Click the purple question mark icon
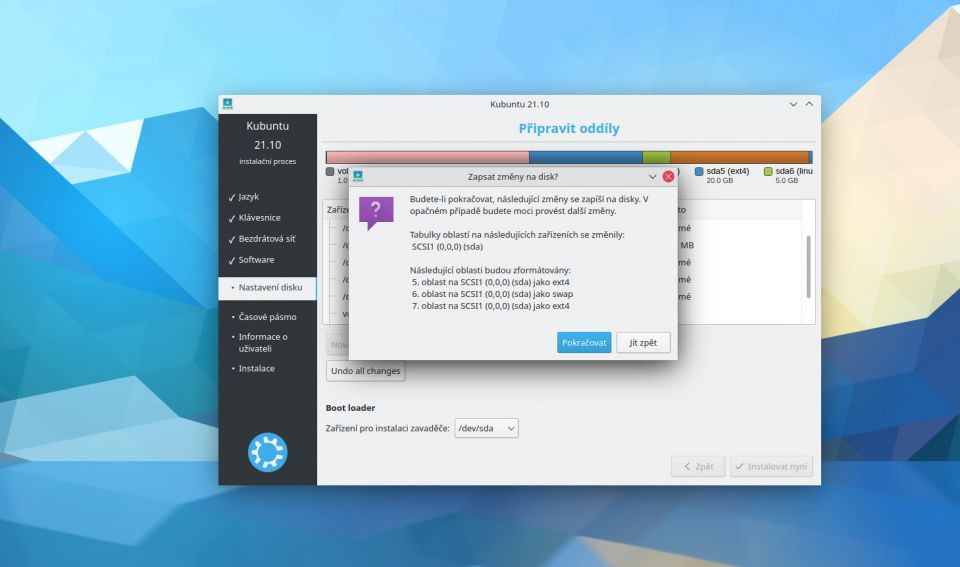The width and height of the screenshot is (960, 567). [x=376, y=212]
